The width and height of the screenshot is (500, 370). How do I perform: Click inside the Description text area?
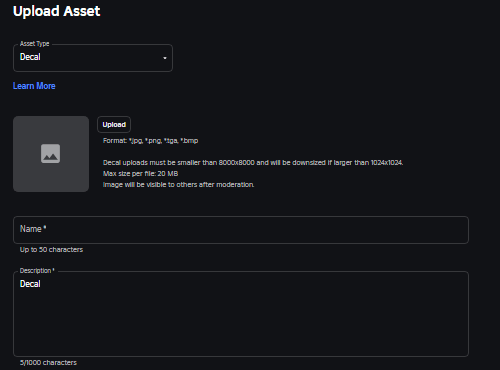tap(241, 314)
